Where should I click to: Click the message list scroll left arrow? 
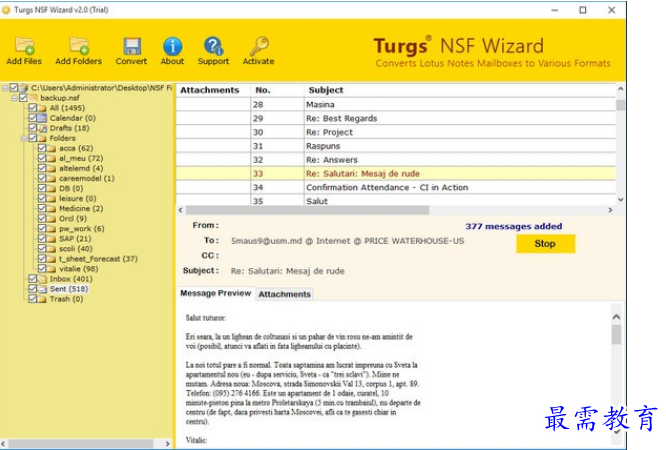click(181, 210)
